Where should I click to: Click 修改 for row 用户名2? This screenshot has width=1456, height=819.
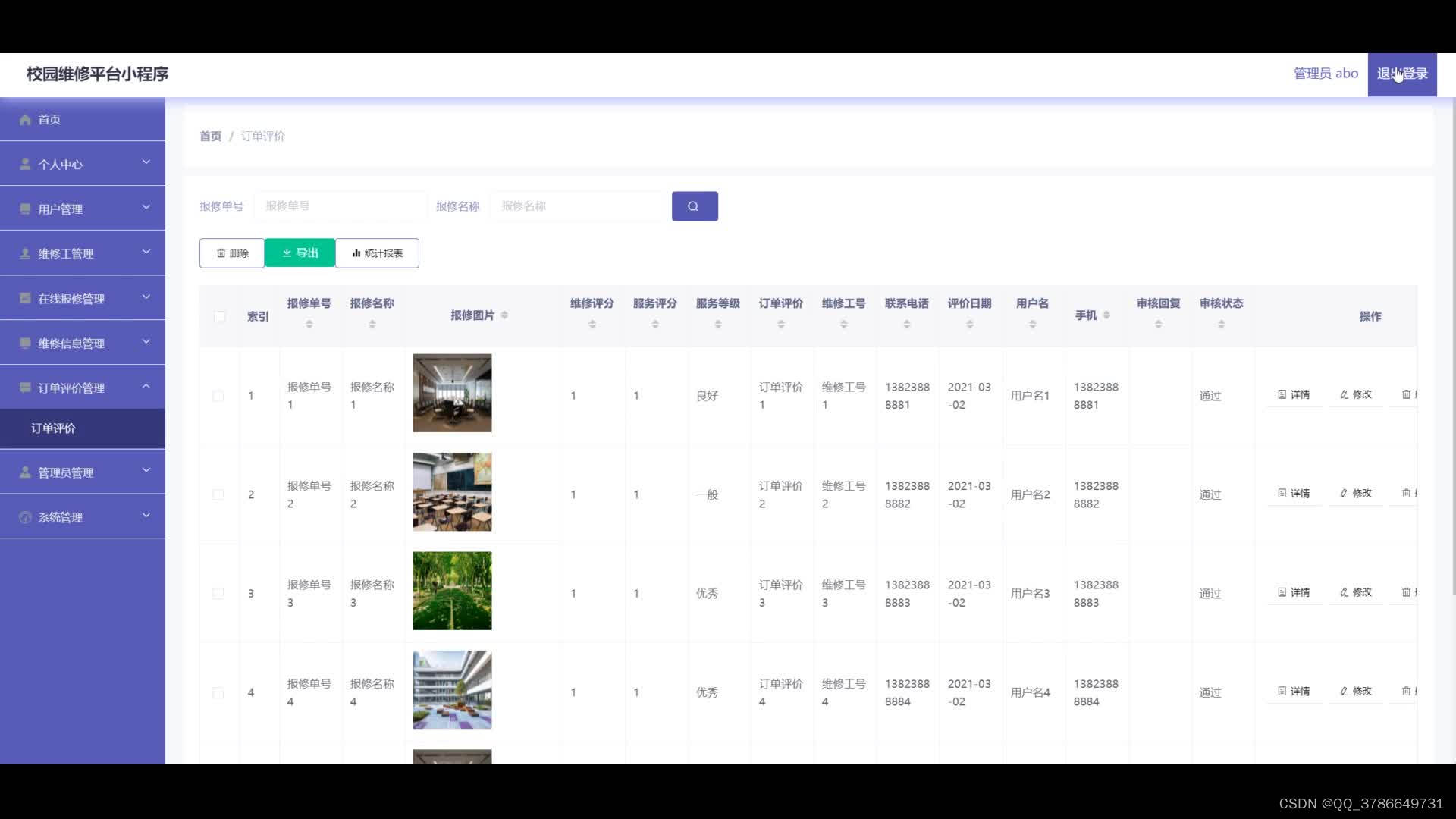(x=1356, y=493)
